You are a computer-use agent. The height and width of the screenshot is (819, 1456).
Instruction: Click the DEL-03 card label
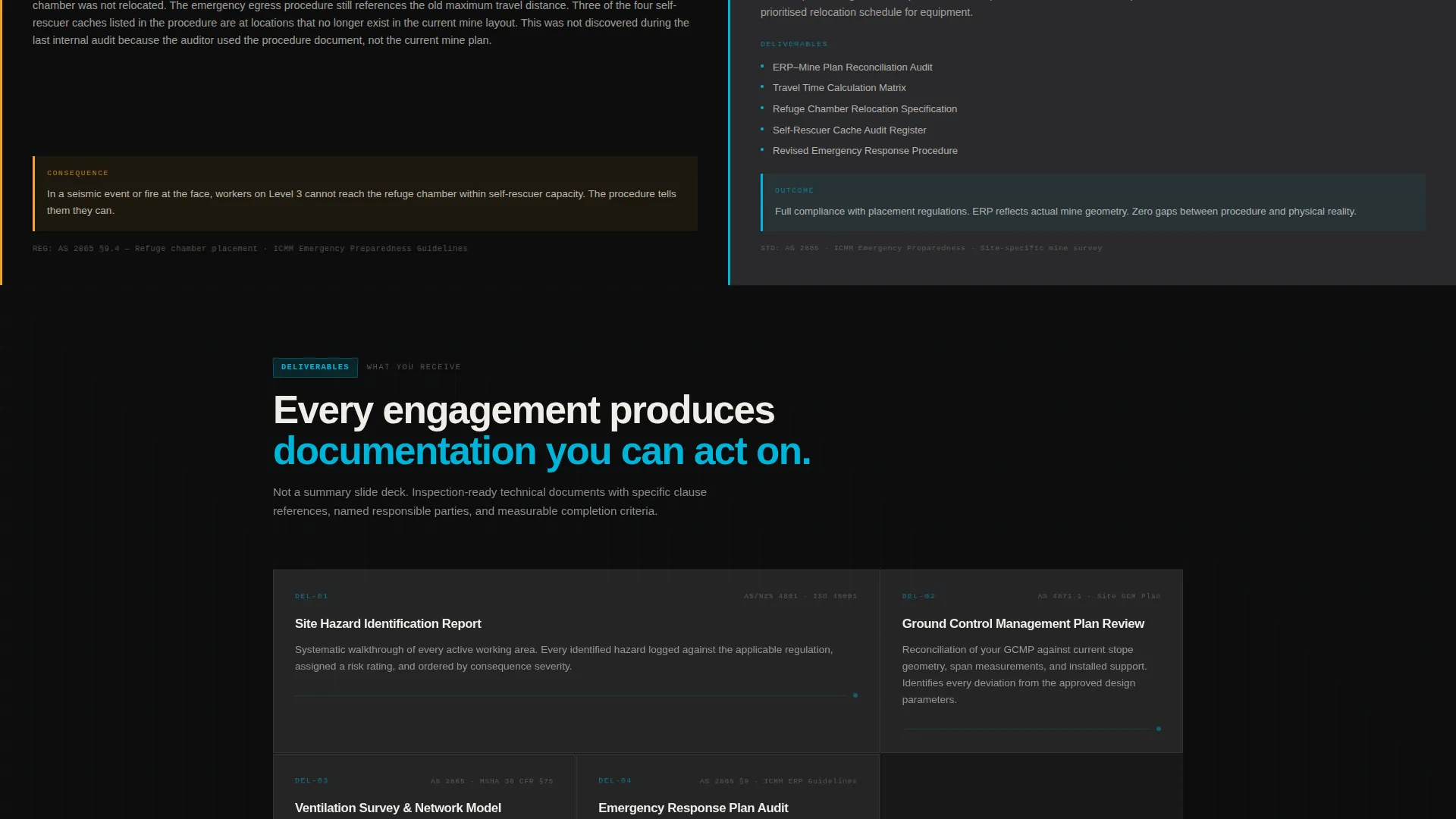pos(312,780)
